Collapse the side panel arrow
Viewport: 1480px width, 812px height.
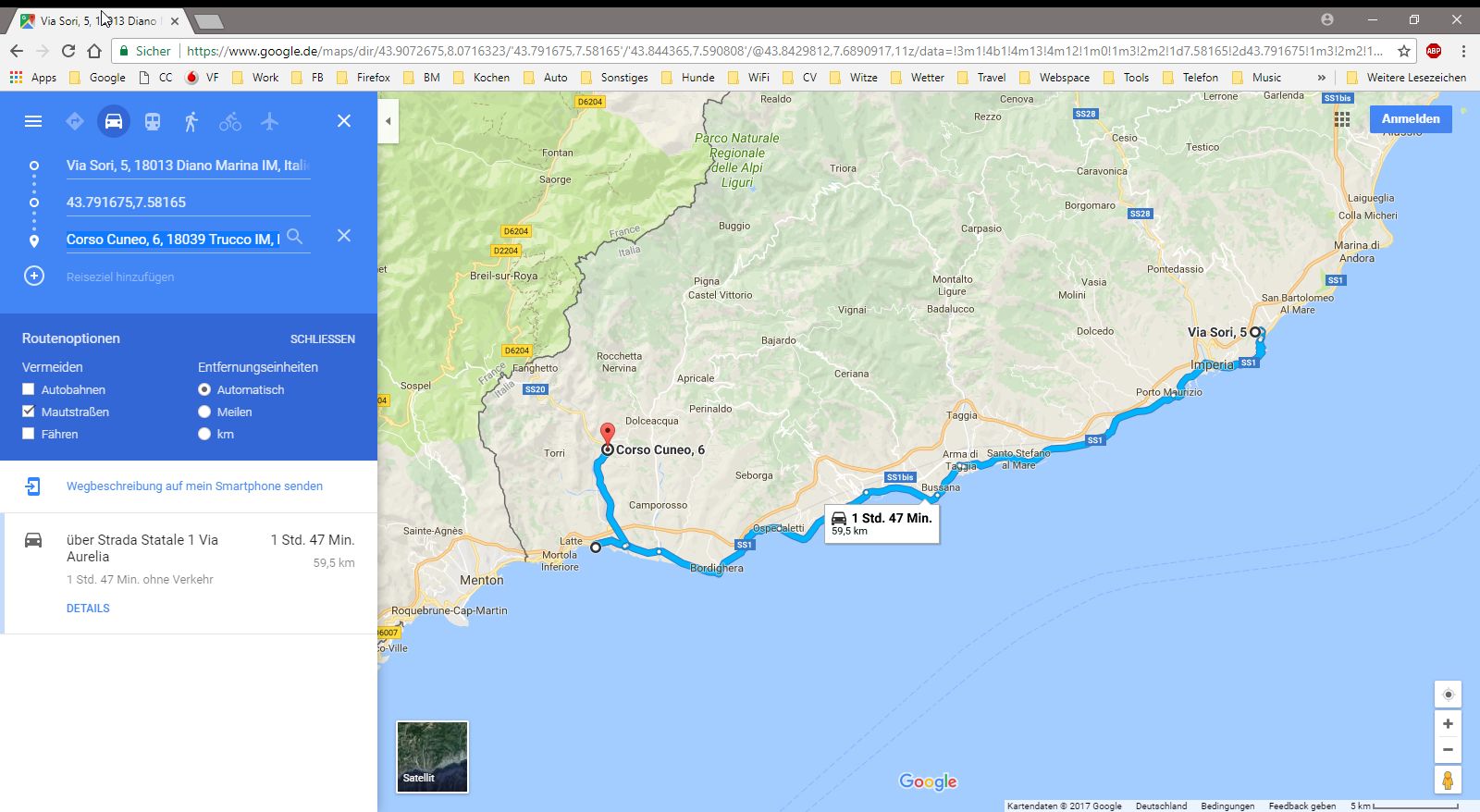pyautogui.click(x=388, y=121)
